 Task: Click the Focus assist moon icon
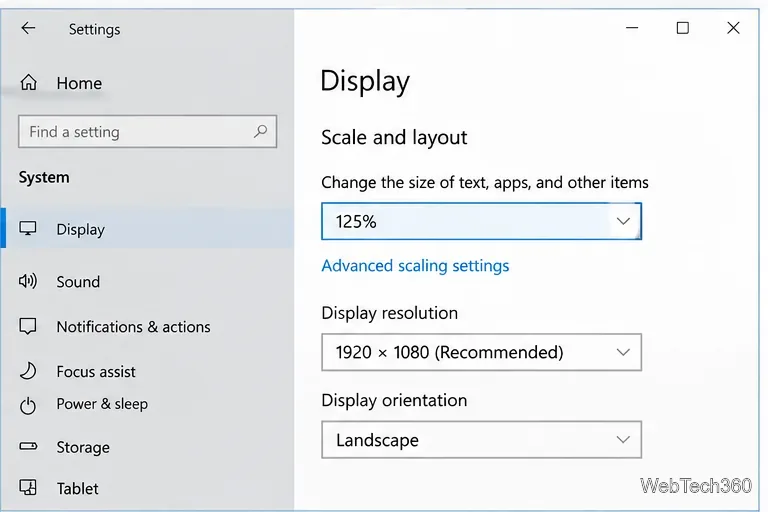pos(28,371)
